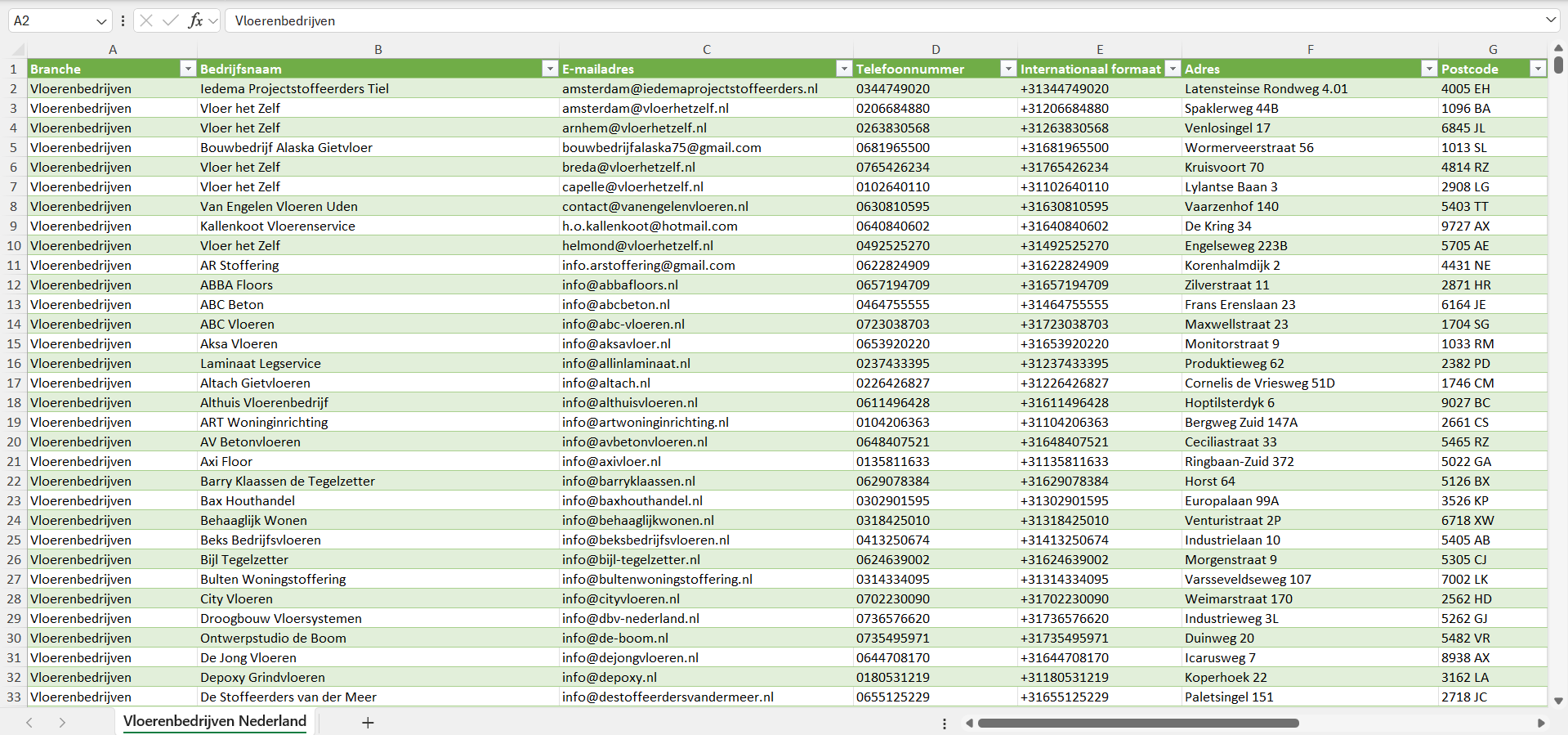Click the next sheet navigation arrow
Image resolution: width=1568 pixels, height=735 pixels.
point(62,723)
